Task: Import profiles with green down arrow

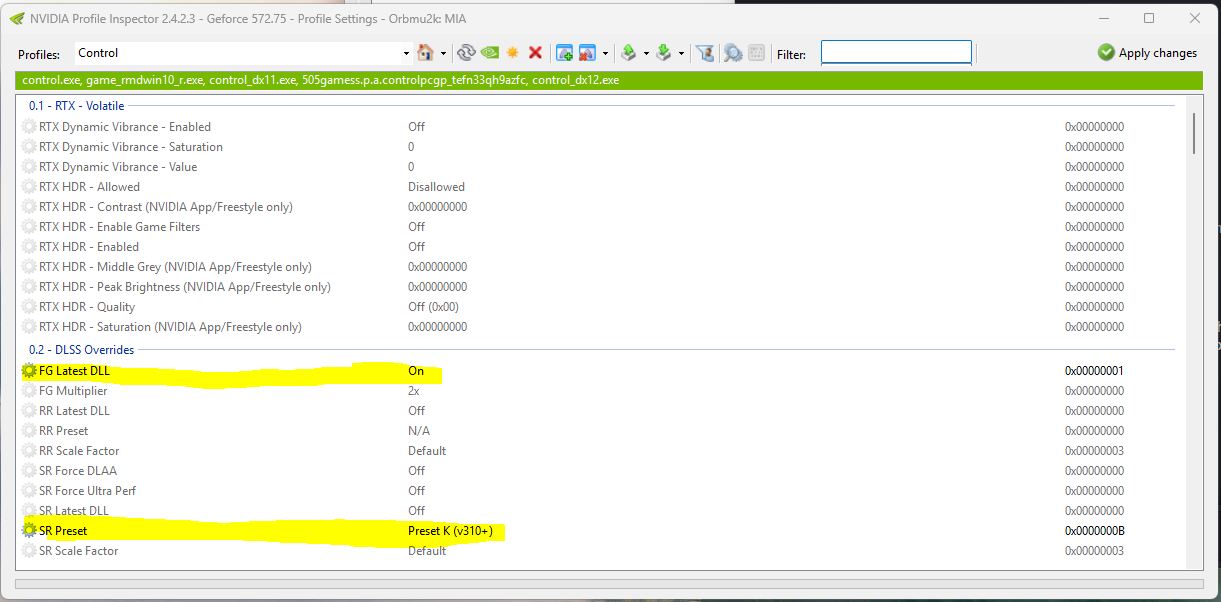Action: [663, 53]
